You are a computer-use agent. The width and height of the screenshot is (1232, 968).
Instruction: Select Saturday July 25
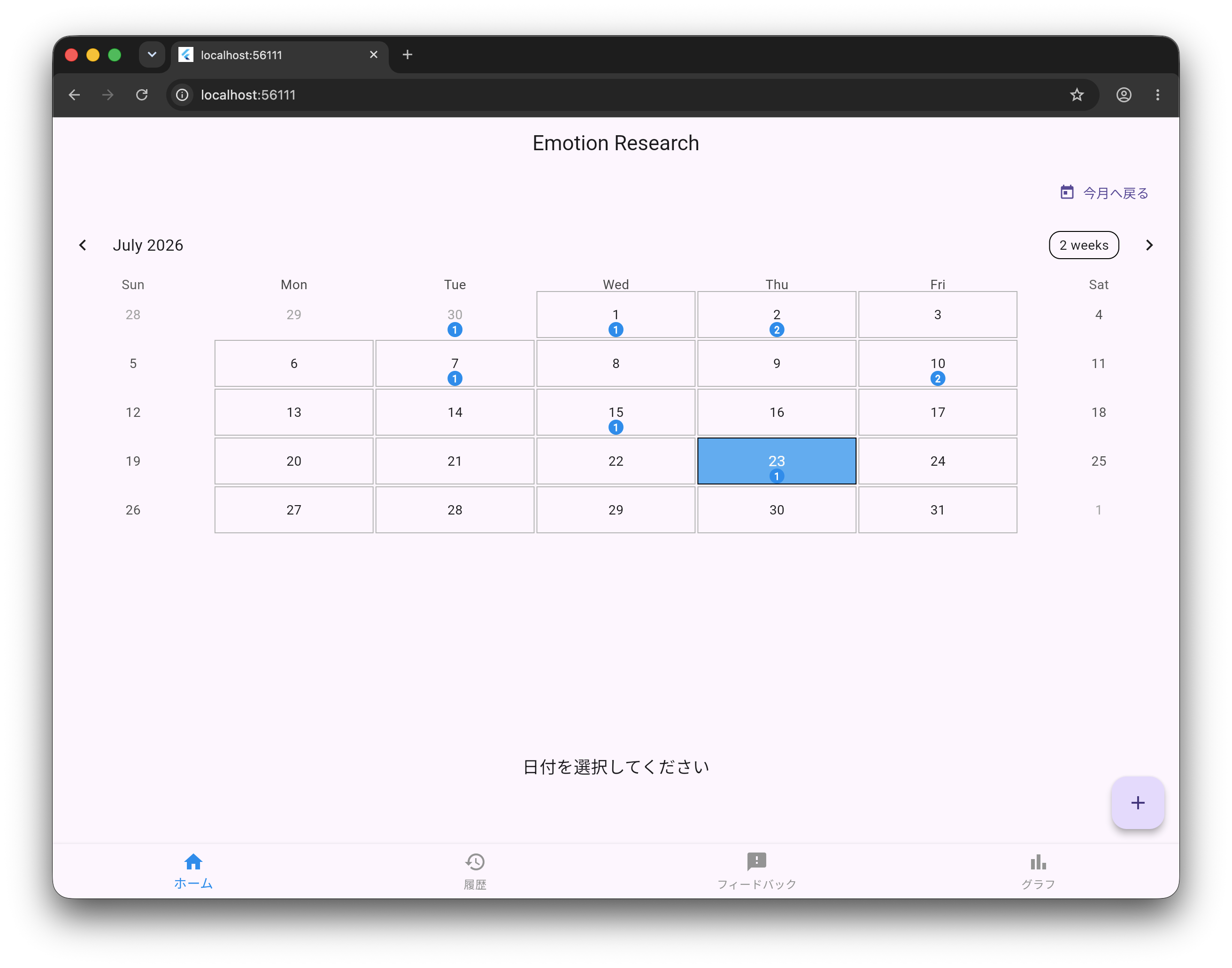click(x=1098, y=461)
